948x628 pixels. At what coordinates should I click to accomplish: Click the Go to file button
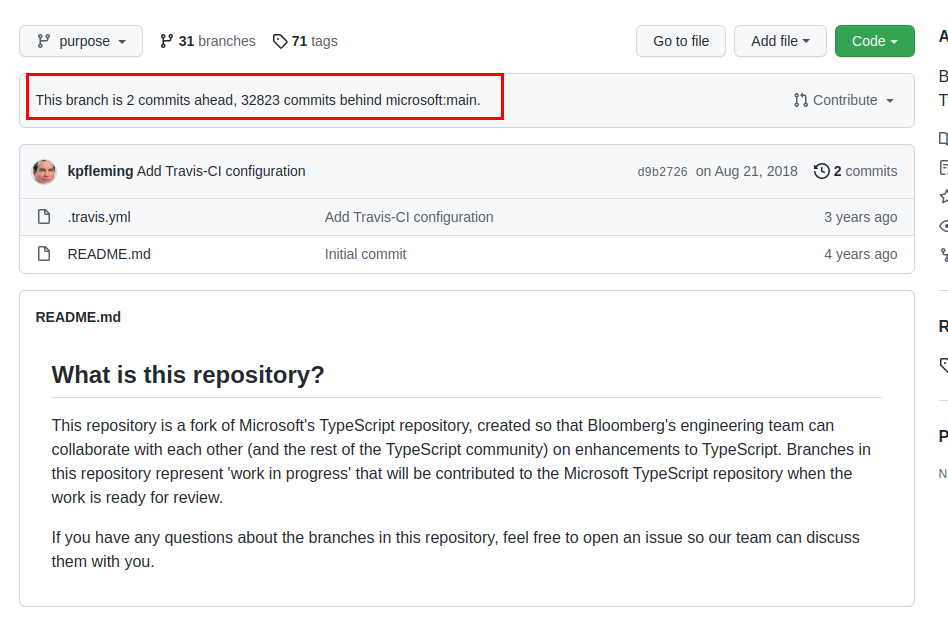click(680, 41)
